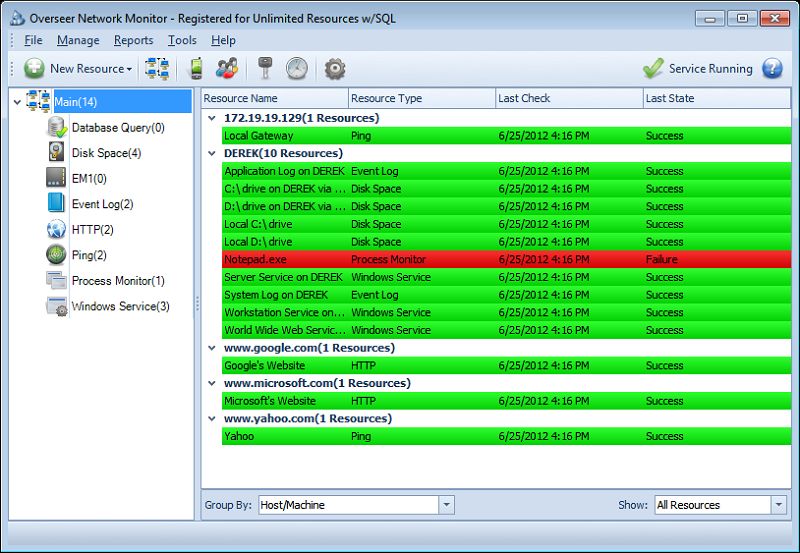The image size is (800, 553).
Task: Click the Process Monitor icon in tree
Action: click(56, 280)
